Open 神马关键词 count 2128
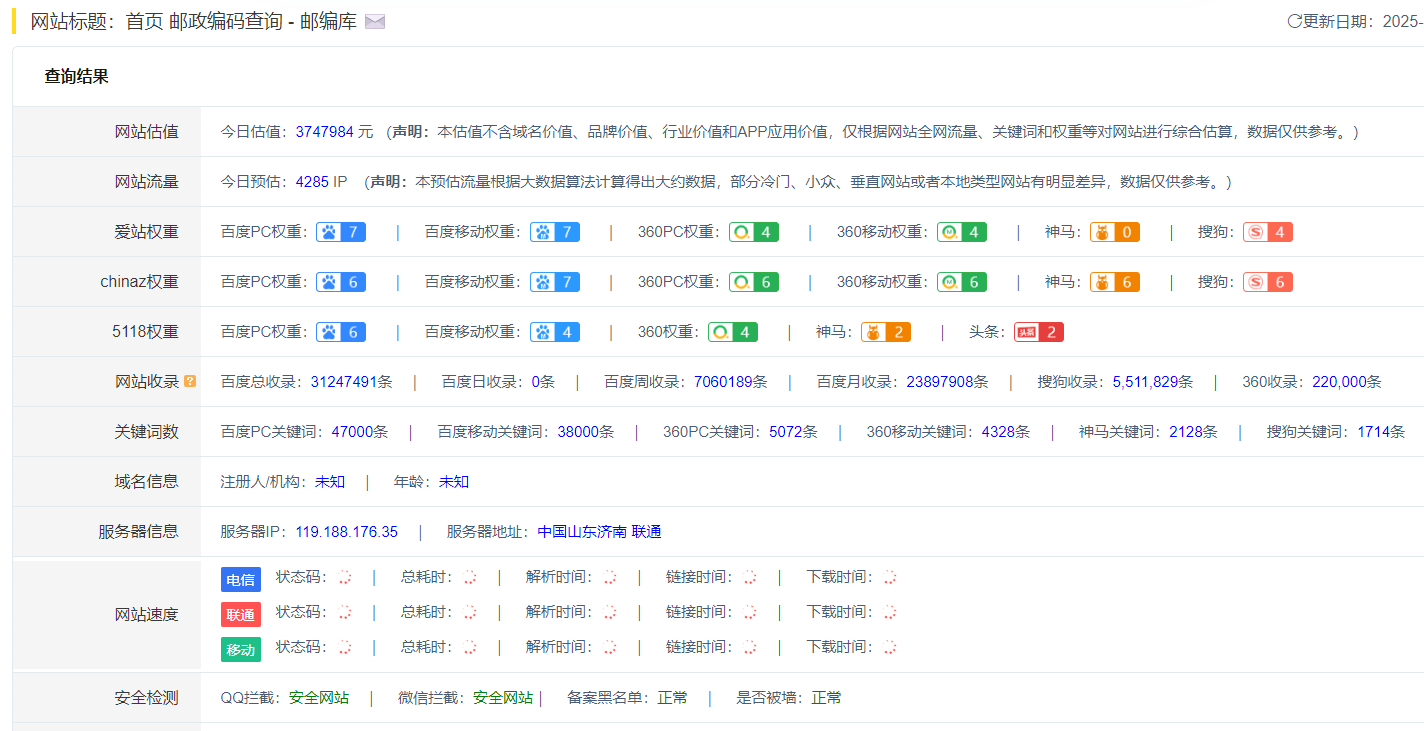This screenshot has width=1424, height=731. click(1186, 431)
